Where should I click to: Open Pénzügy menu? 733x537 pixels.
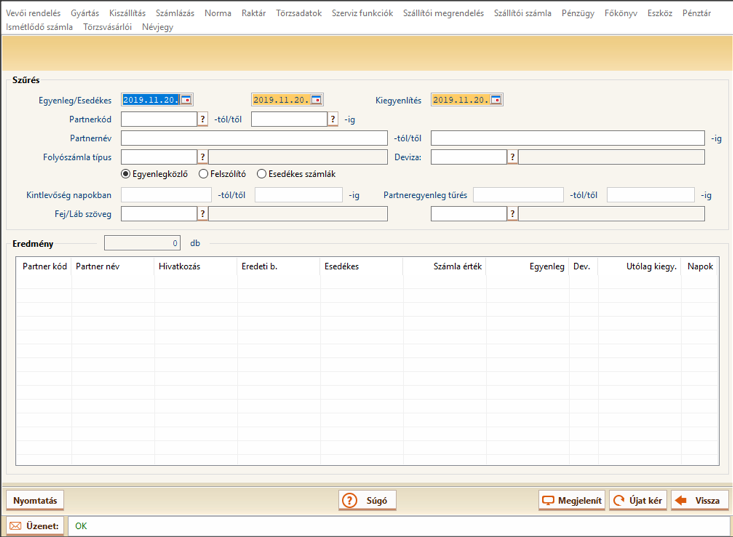point(578,13)
